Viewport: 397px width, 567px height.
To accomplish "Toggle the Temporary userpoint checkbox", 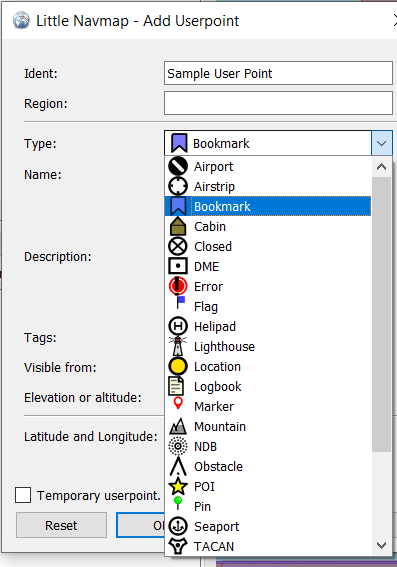I will (23, 495).
